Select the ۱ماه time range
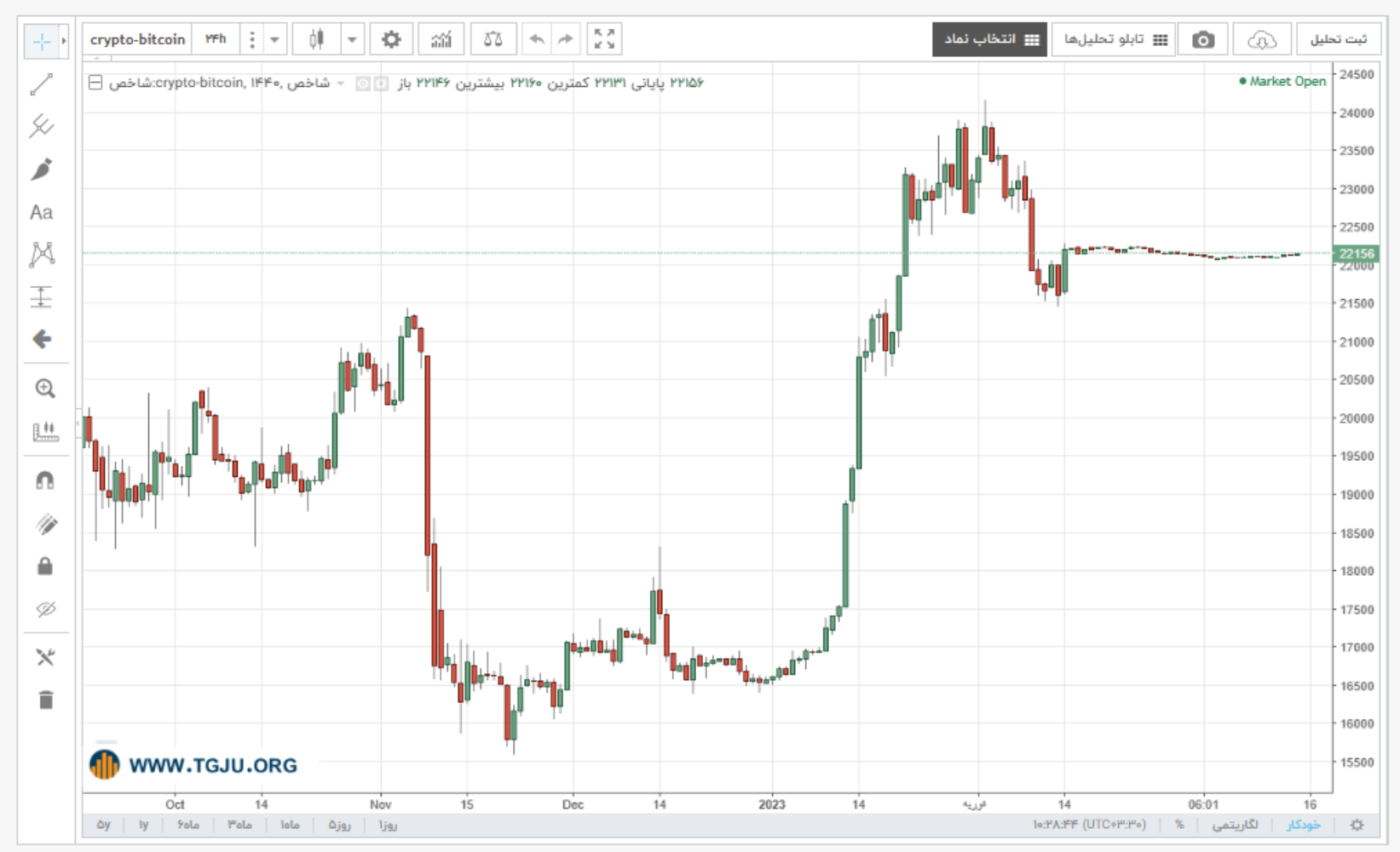Viewport: 1400px width, 852px height. point(290,825)
